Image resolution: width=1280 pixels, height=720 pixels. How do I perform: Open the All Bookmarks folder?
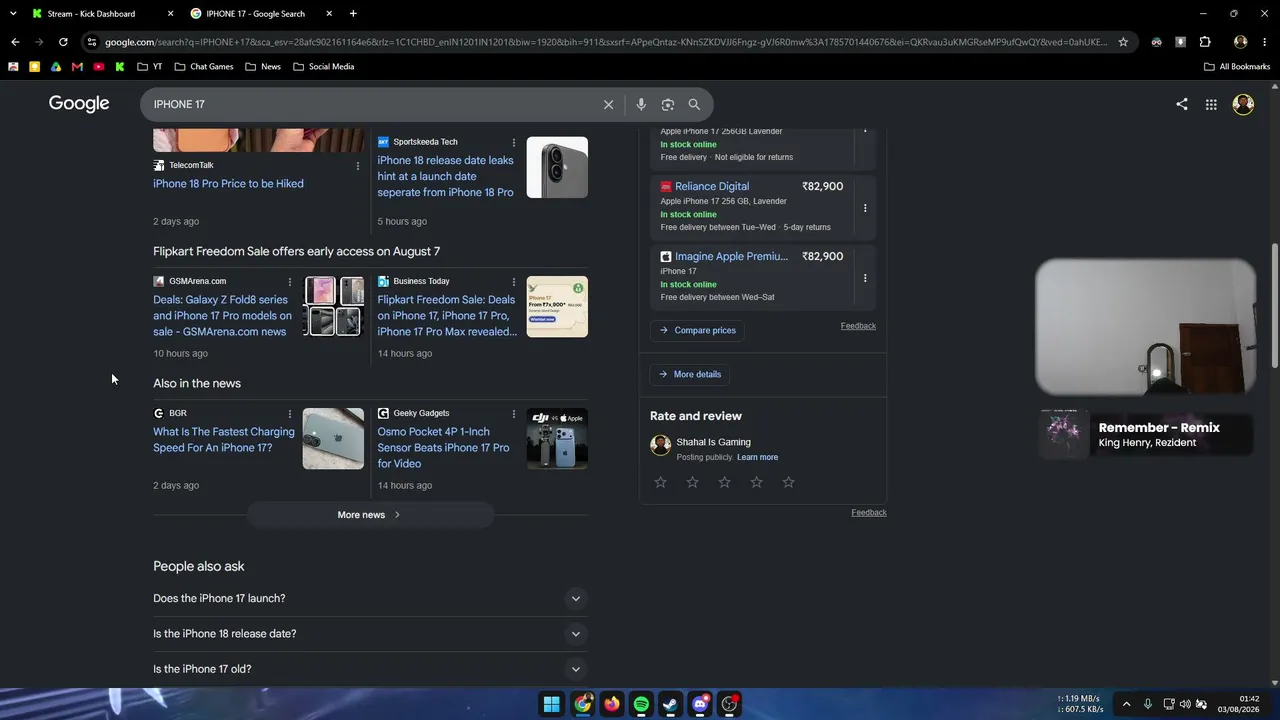click(1237, 67)
